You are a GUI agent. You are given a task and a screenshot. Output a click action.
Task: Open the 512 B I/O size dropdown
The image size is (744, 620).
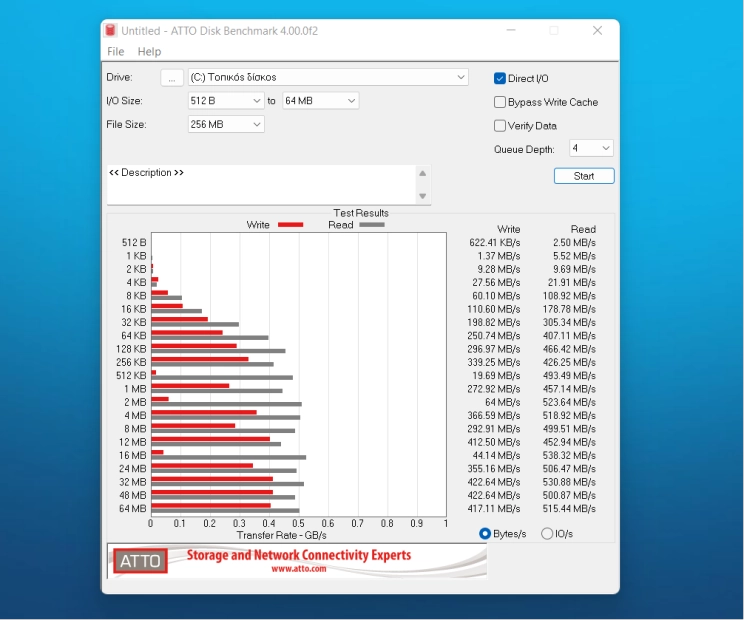pyautogui.click(x=226, y=101)
